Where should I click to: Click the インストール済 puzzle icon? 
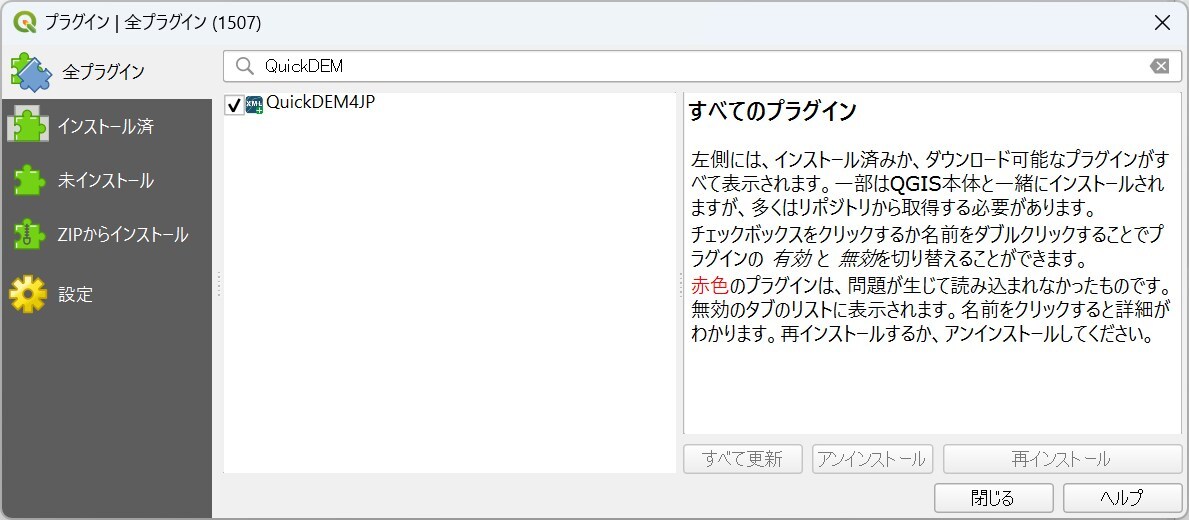27,126
